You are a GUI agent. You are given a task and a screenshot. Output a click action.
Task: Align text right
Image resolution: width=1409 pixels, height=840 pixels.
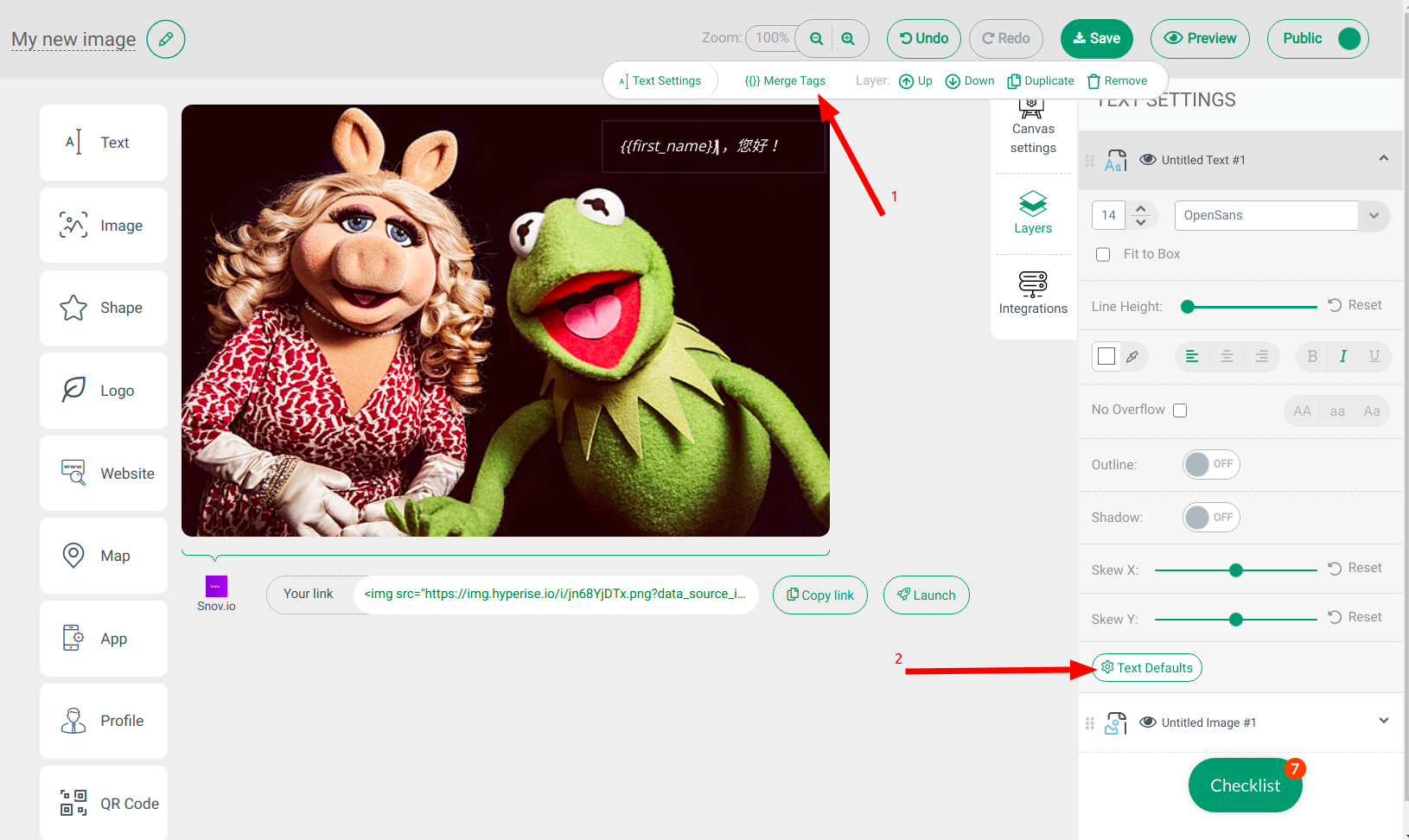tap(1262, 356)
